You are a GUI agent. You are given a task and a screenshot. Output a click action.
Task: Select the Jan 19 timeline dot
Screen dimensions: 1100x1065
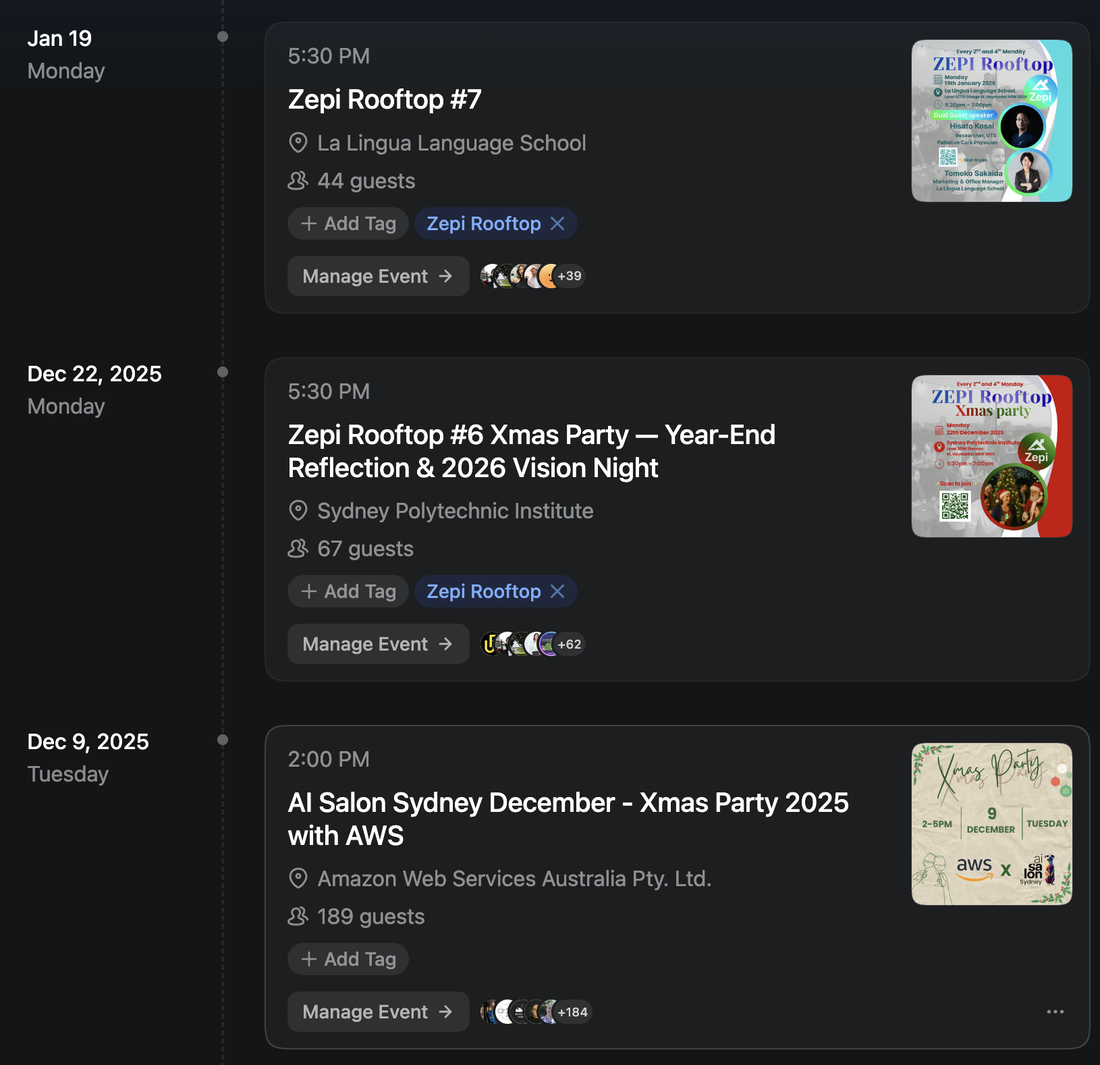(222, 36)
